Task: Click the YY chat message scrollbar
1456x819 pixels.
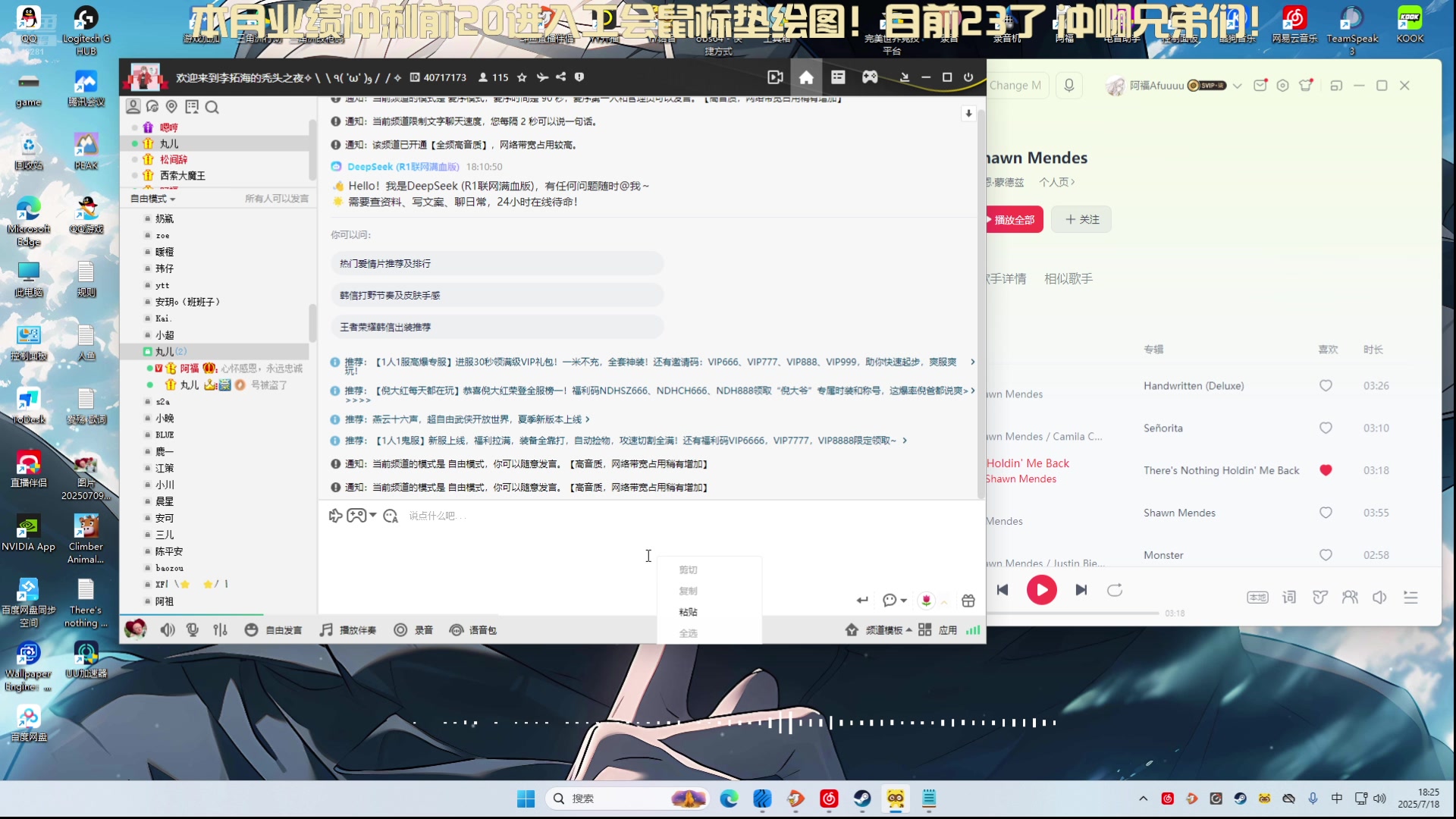Action: point(981,303)
